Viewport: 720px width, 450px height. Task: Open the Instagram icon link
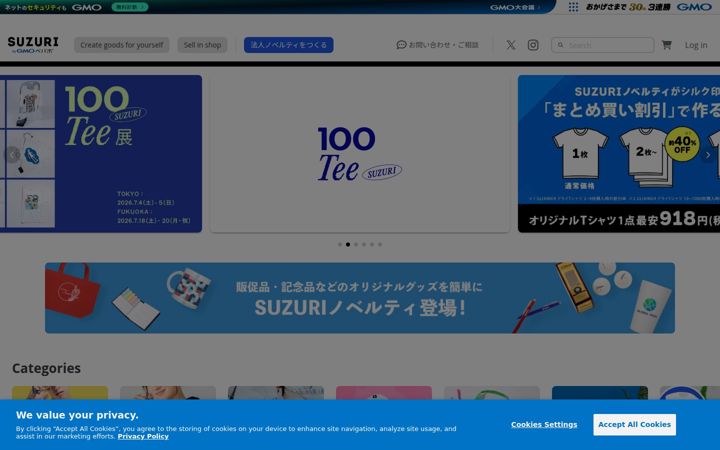(533, 45)
